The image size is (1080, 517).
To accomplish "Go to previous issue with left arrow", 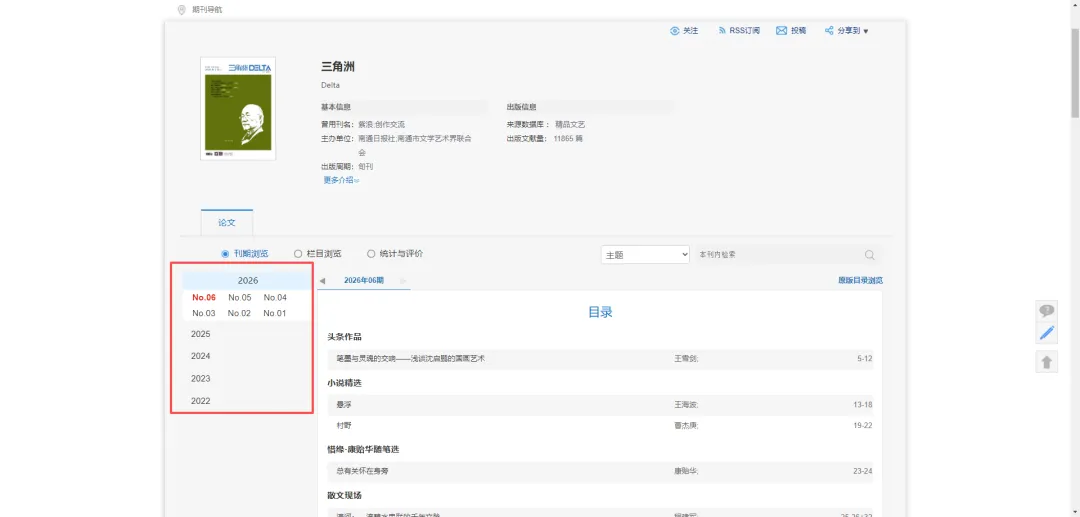I will click(x=322, y=281).
